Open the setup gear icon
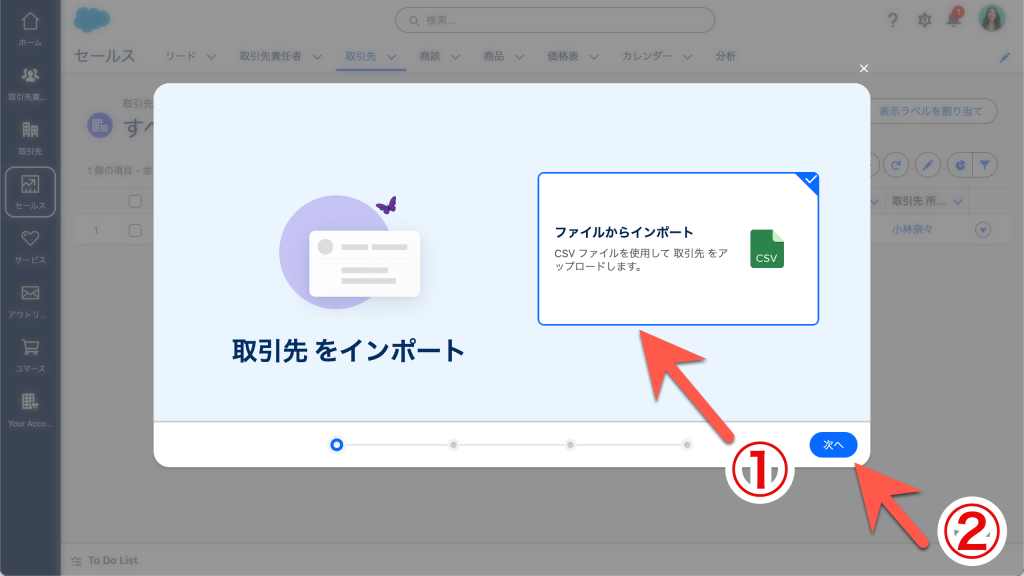The height and width of the screenshot is (576, 1024). (924, 20)
